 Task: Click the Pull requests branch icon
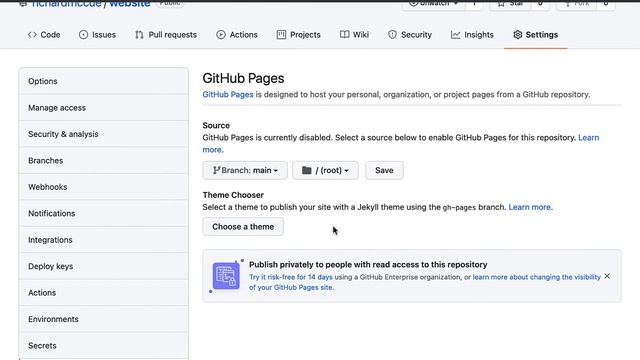(139, 35)
